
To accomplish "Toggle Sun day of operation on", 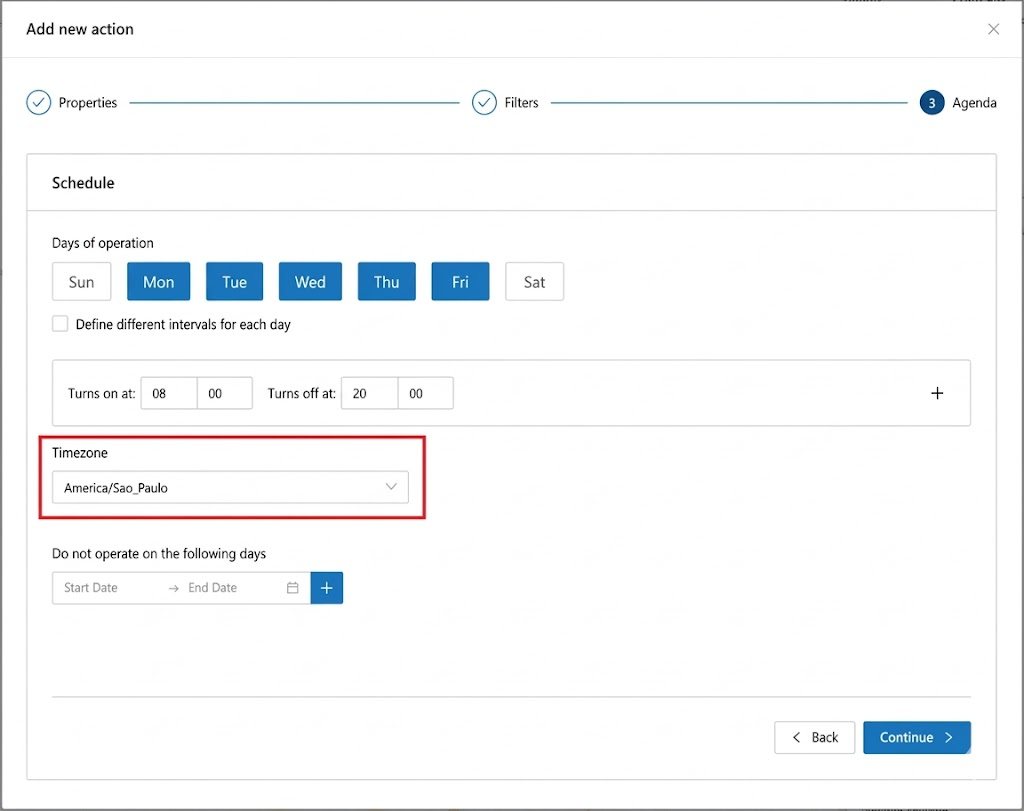I will point(81,282).
